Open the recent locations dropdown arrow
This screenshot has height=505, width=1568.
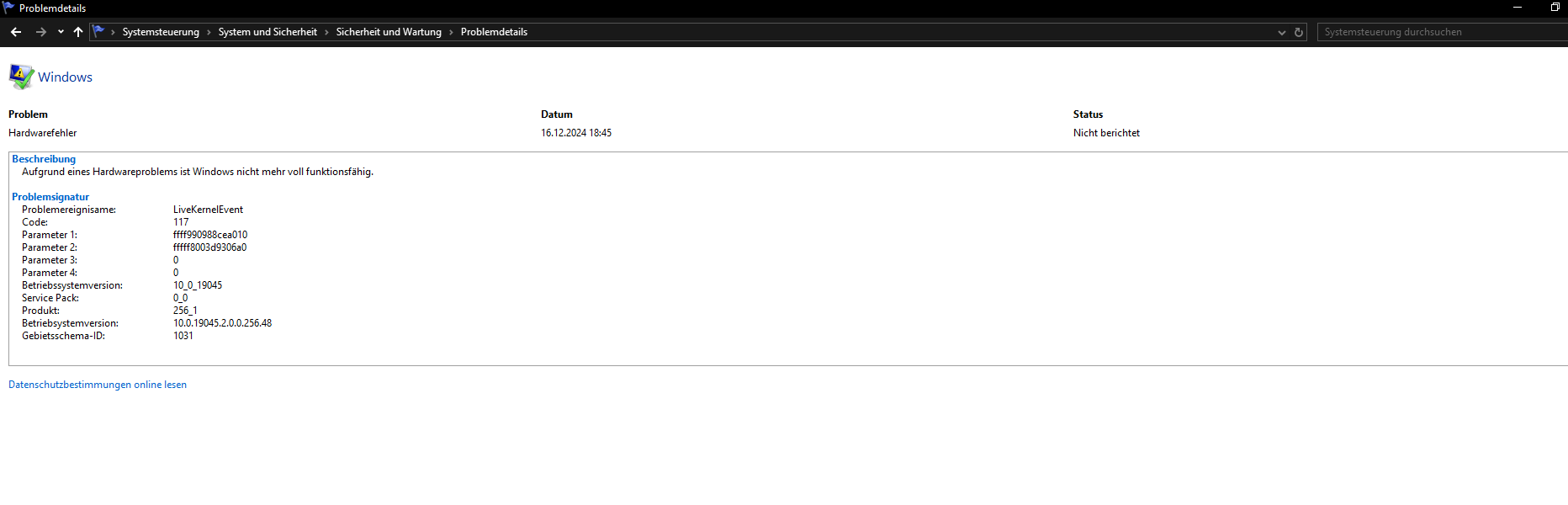(x=61, y=32)
